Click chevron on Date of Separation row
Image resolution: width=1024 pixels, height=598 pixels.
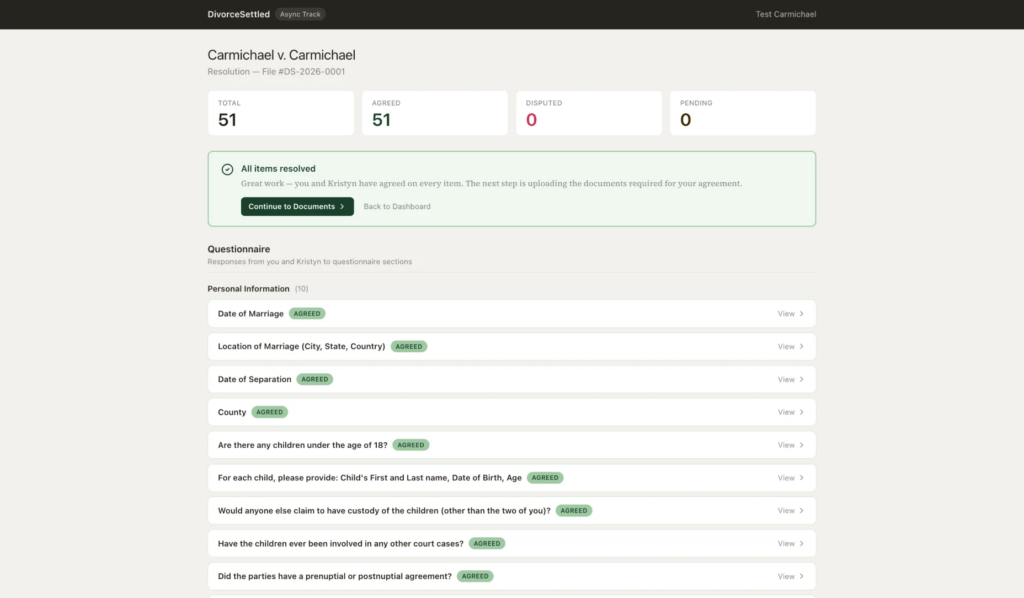tap(802, 379)
